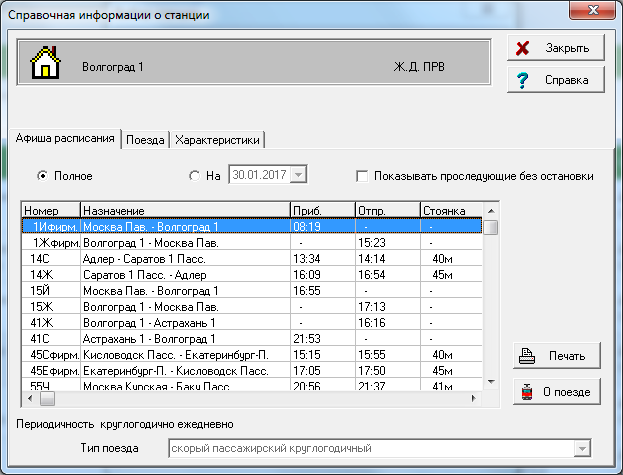The width and height of the screenshot is (623, 475).
Task: Open the 30.01.2017 date dropdown
Action: [x=298, y=176]
